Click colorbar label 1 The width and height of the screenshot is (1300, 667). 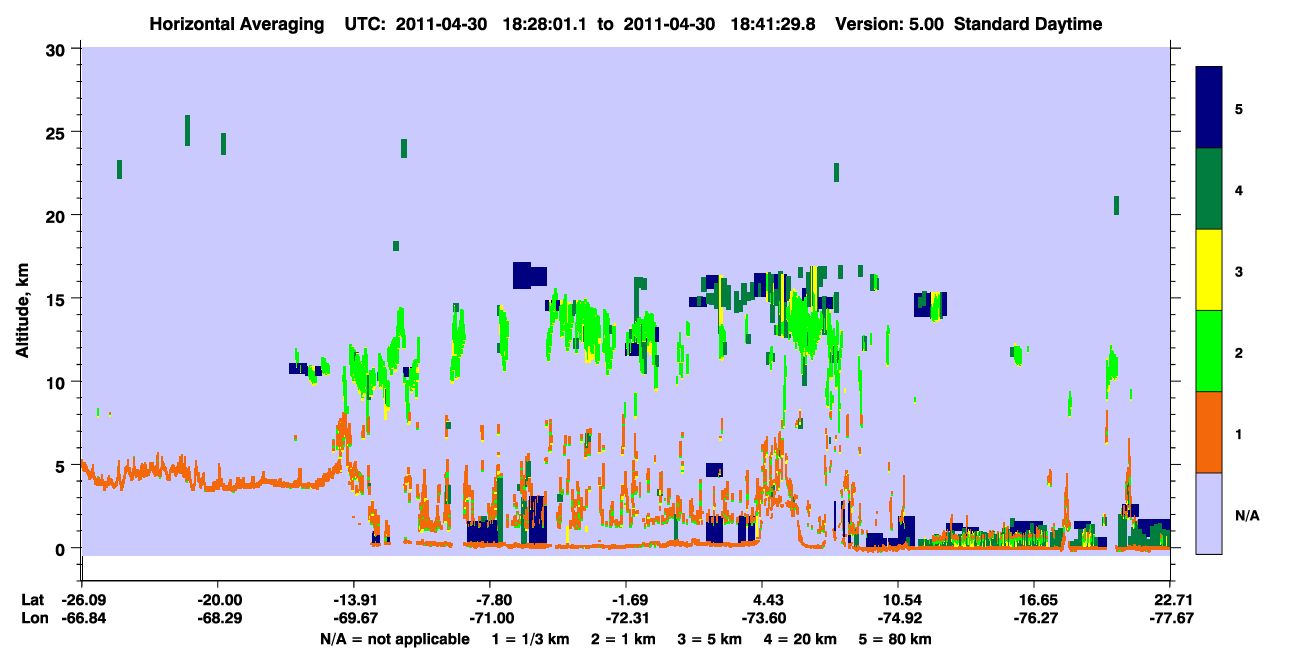click(1238, 433)
